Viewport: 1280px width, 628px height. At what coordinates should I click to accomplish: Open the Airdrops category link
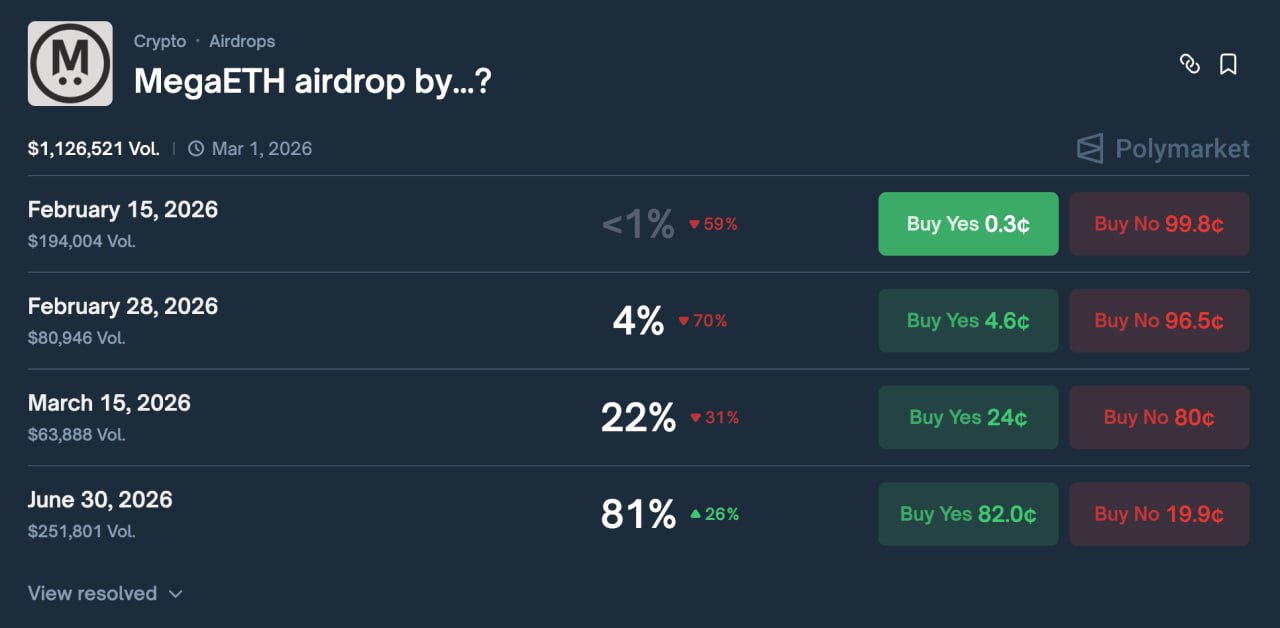click(242, 41)
